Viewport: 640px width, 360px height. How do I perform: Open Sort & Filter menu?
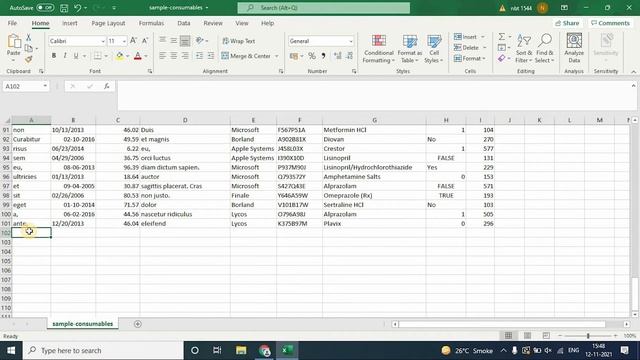(524, 49)
